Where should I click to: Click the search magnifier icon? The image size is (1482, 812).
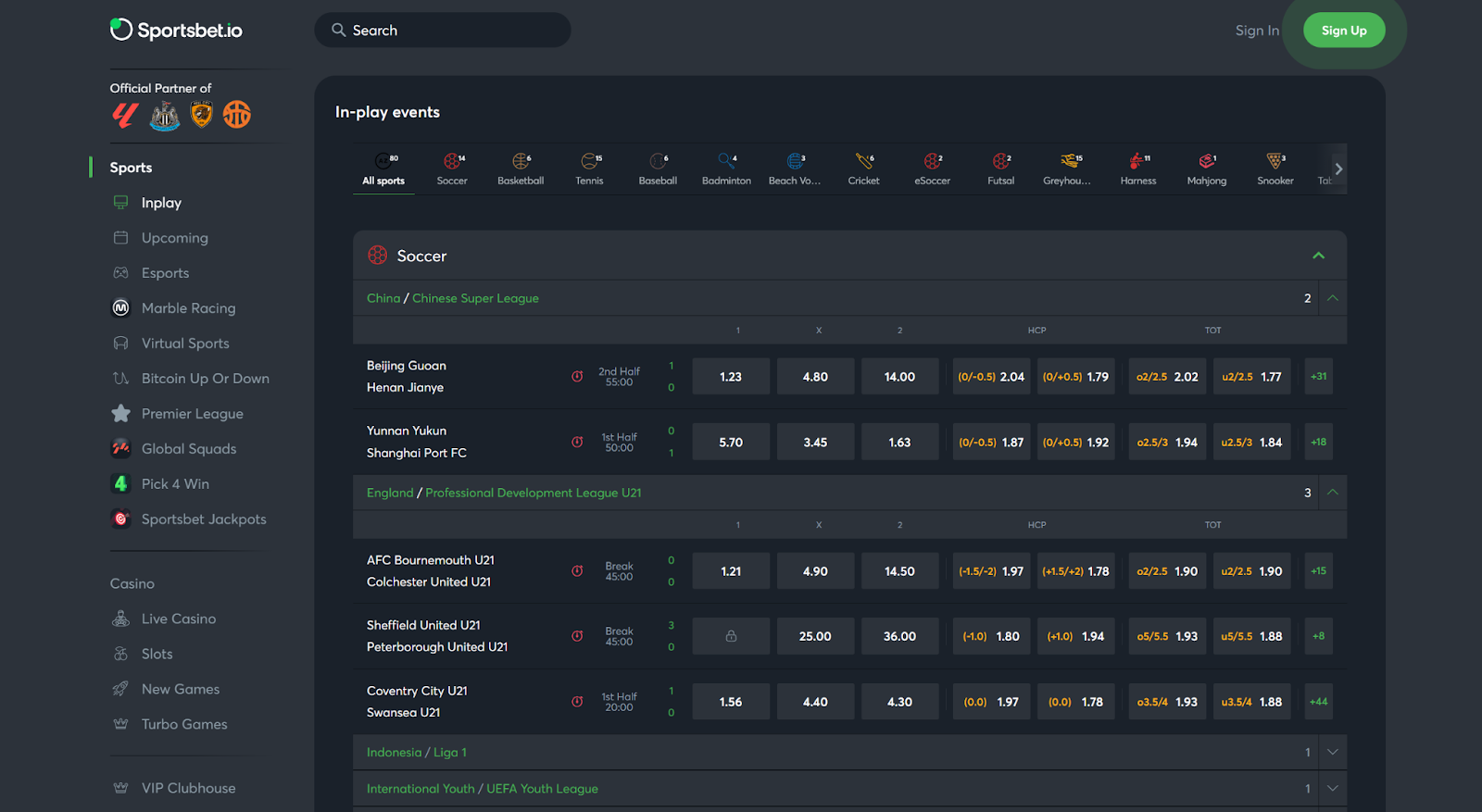[338, 30]
